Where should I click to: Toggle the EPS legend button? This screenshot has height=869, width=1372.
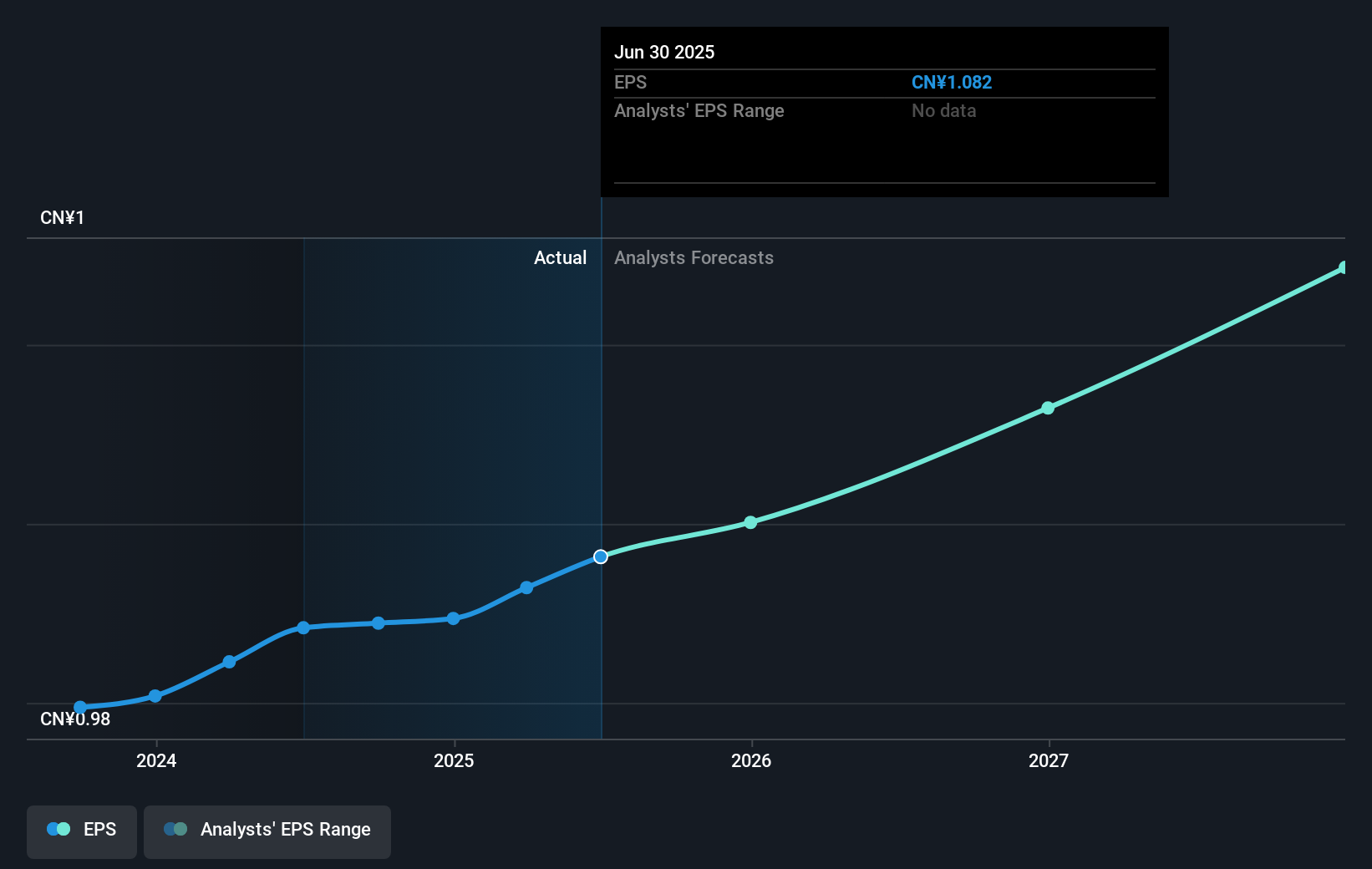[x=82, y=831]
